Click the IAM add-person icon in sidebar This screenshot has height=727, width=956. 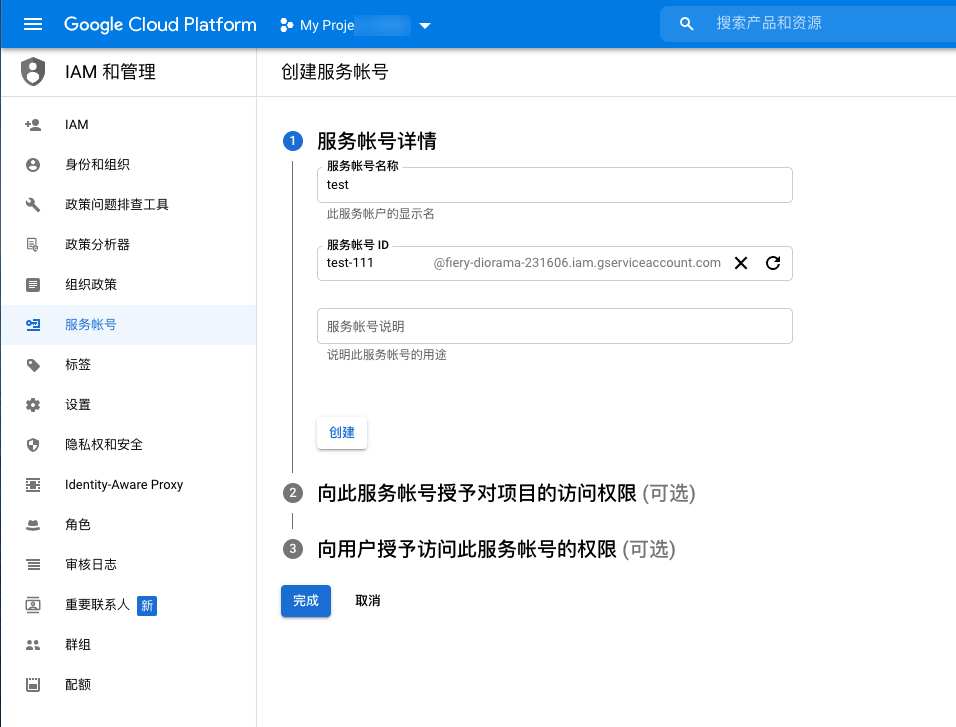(x=33, y=125)
